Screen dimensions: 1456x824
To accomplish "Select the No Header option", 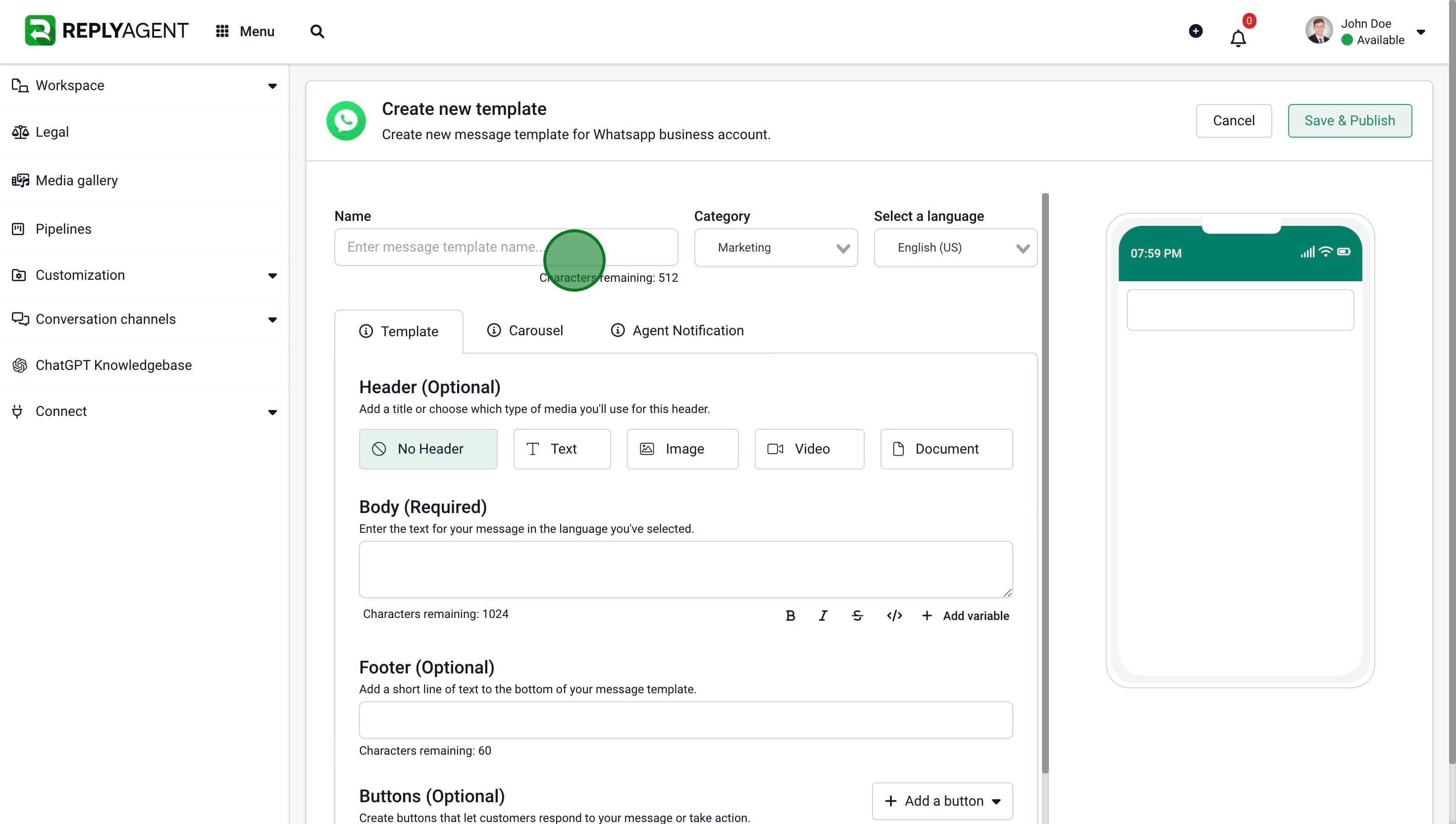I will [428, 449].
